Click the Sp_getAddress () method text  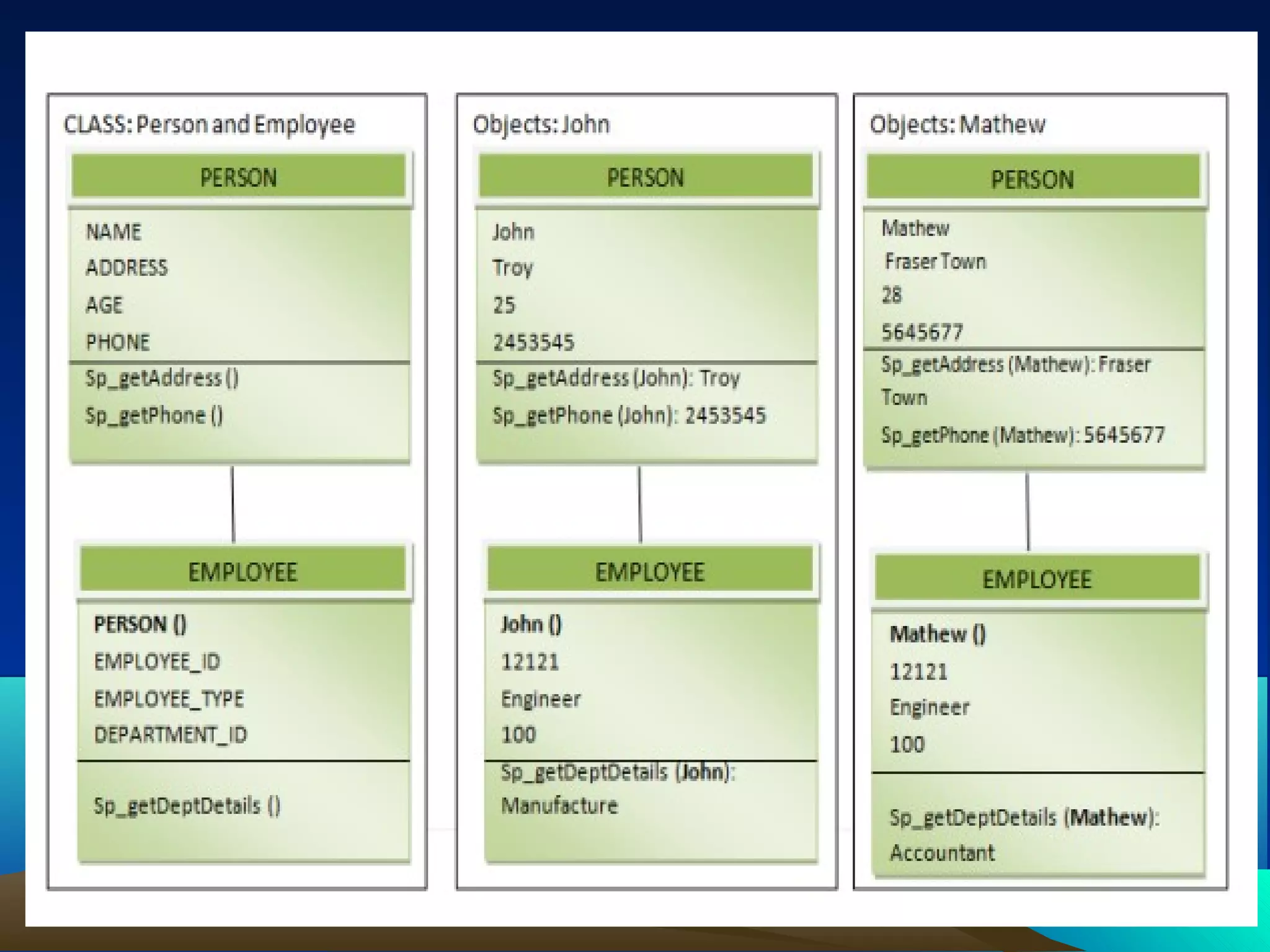coord(162,378)
